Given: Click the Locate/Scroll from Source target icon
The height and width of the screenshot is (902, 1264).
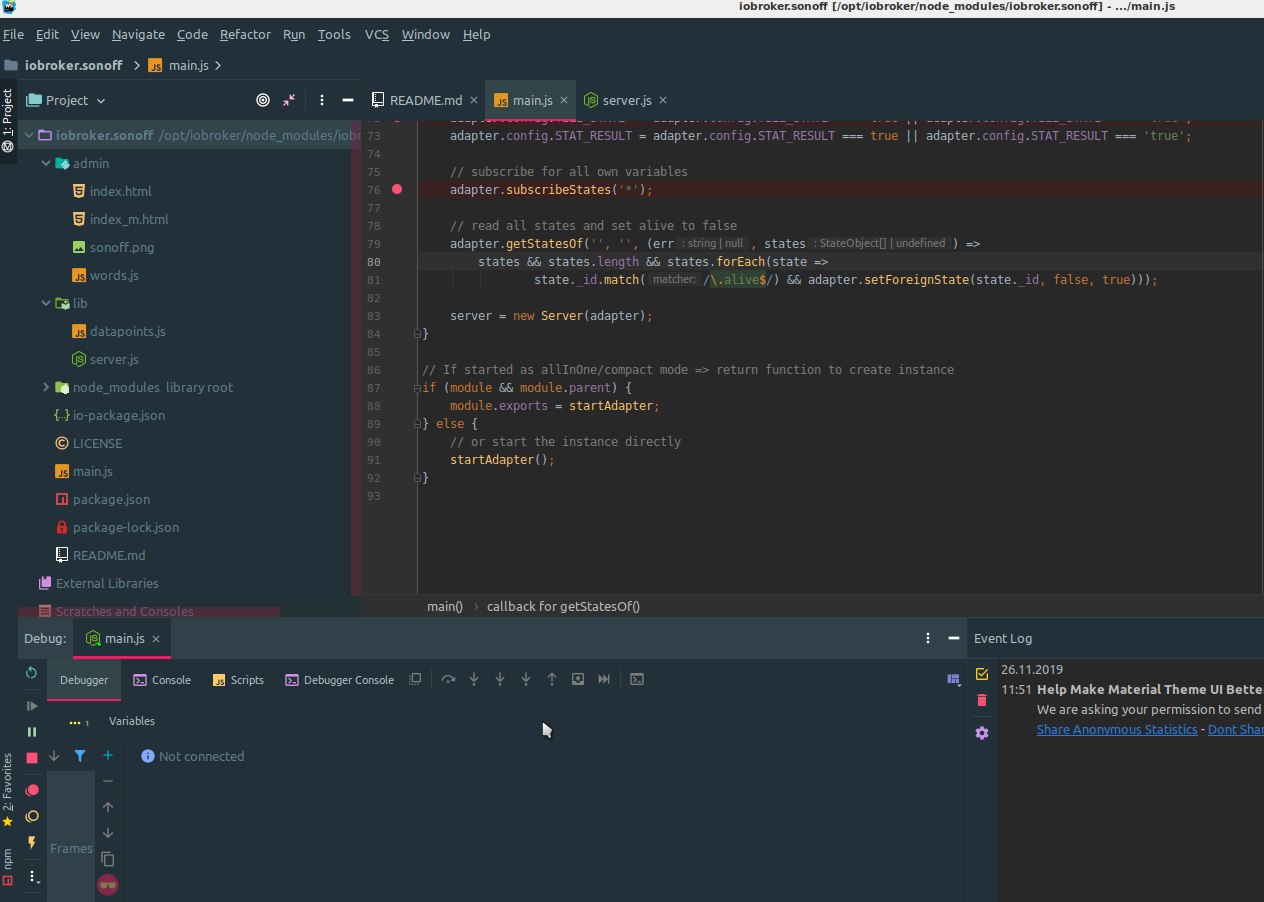Looking at the screenshot, I should [263, 100].
